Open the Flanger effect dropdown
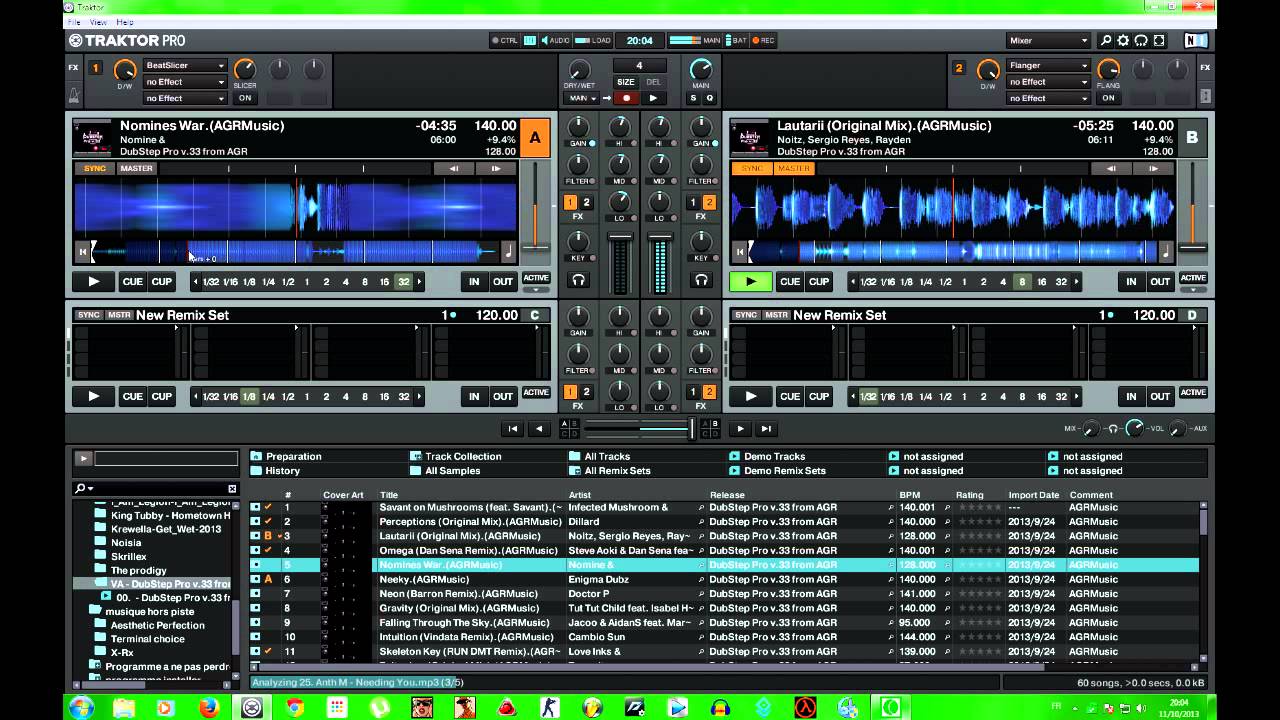 coord(1048,65)
